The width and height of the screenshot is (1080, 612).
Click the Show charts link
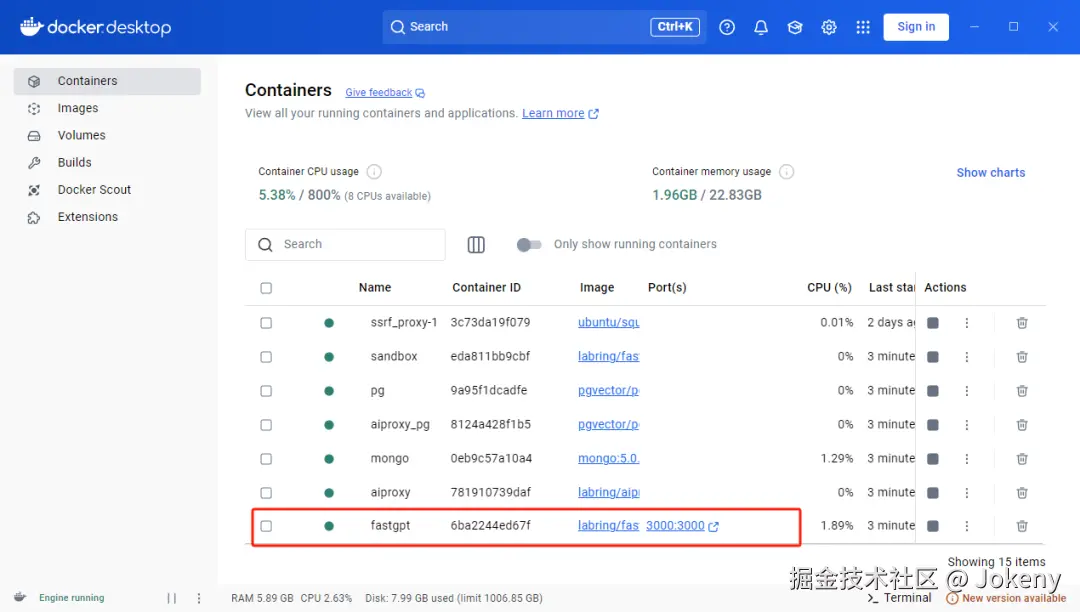click(x=990, y=173)
